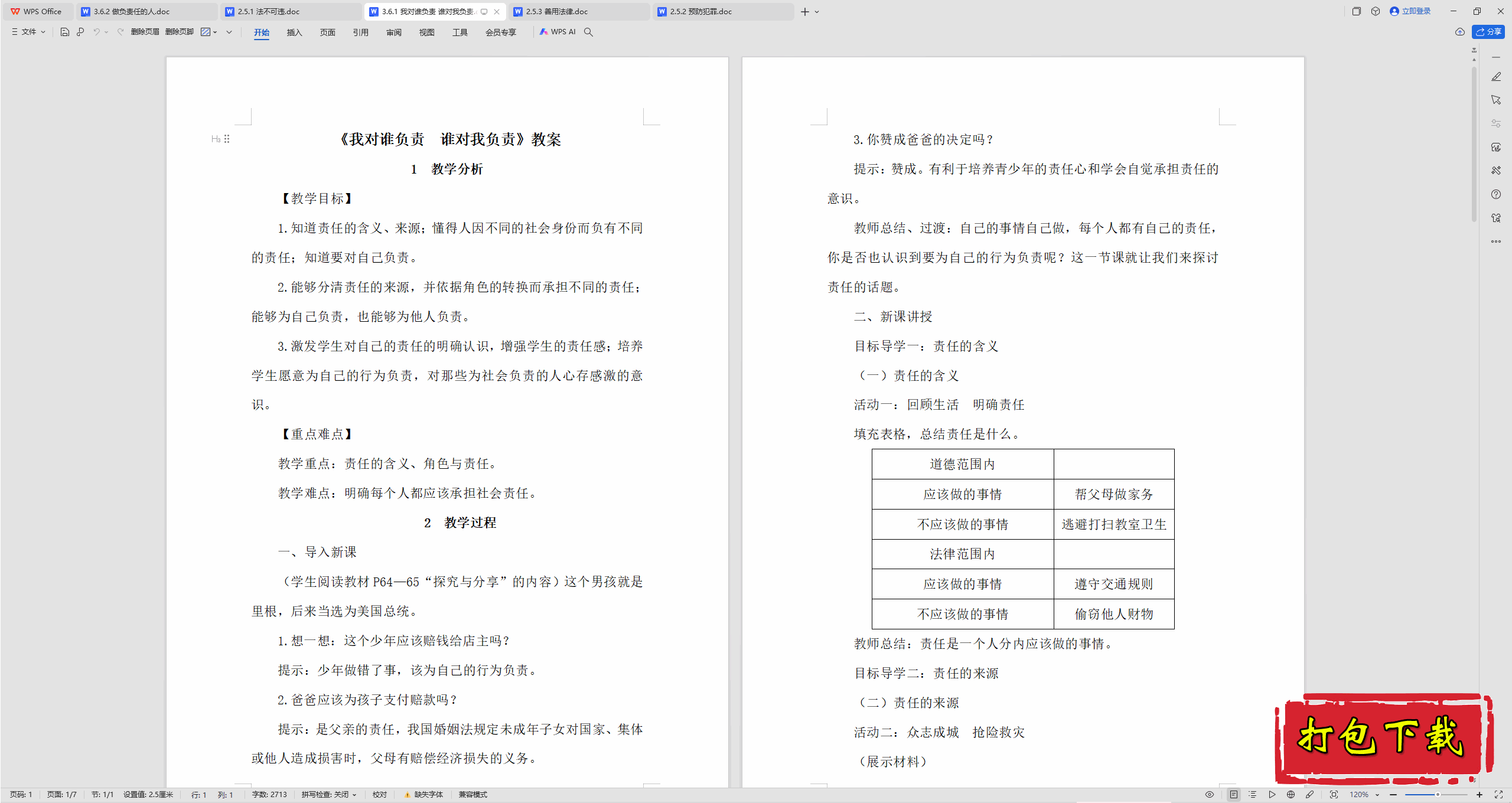Click the Save document icon
The width and height of the screenshot is (1512, 803).
tap(65, 32)
